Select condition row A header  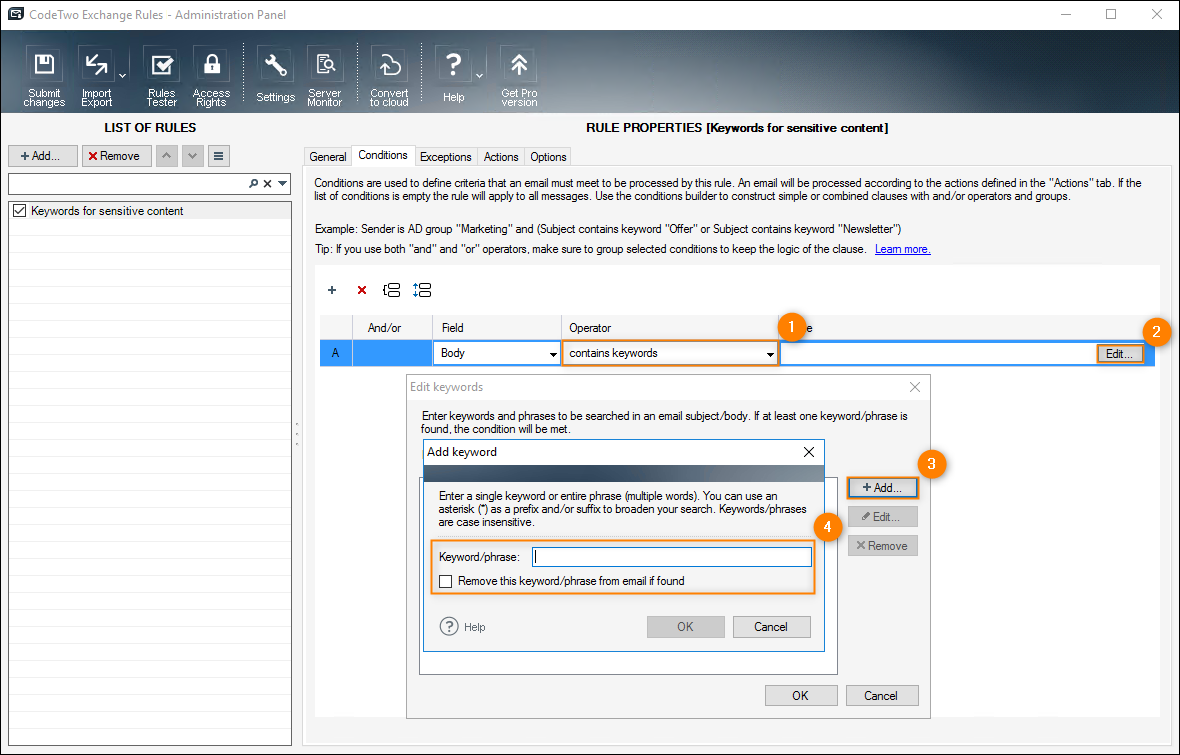[336, 353]
